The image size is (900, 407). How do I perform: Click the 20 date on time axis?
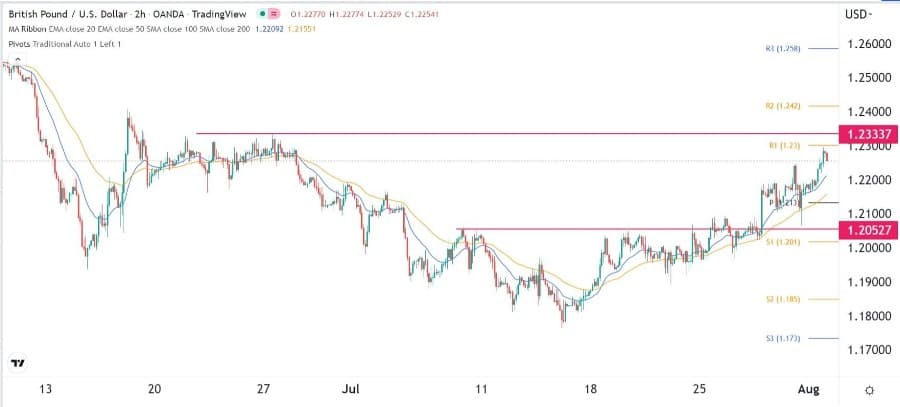154,389
